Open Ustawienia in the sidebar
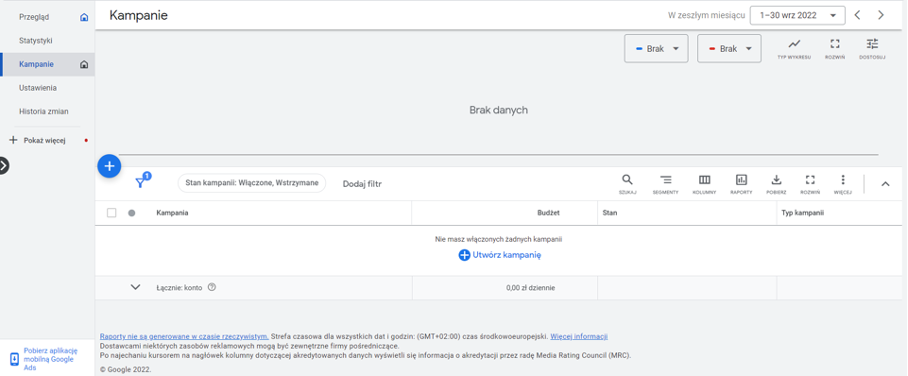Image resolution: width=908 pixels, height=376 pixels. pyautogui.click(x=38, y=88)
